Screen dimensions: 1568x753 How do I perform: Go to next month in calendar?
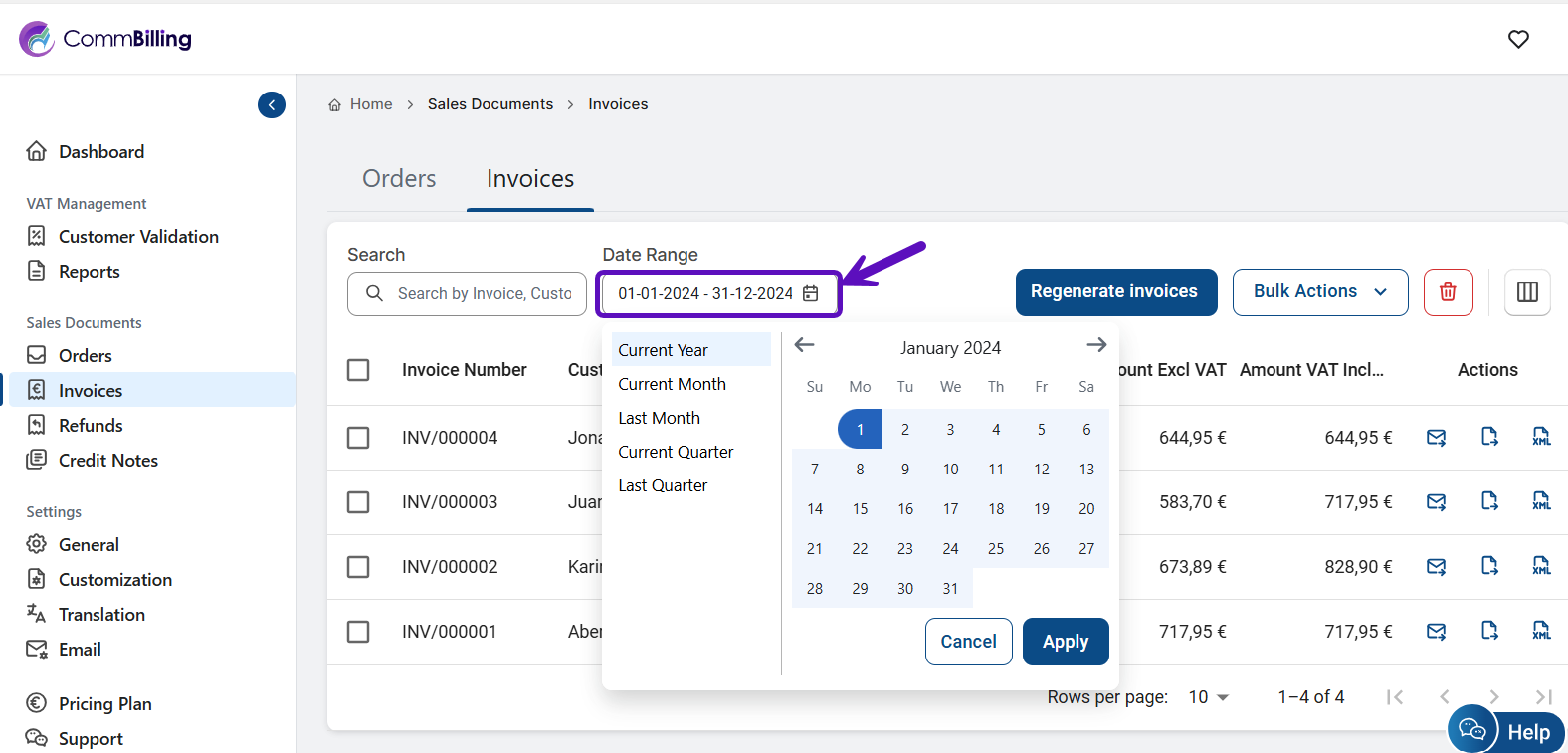point(1096,345)
